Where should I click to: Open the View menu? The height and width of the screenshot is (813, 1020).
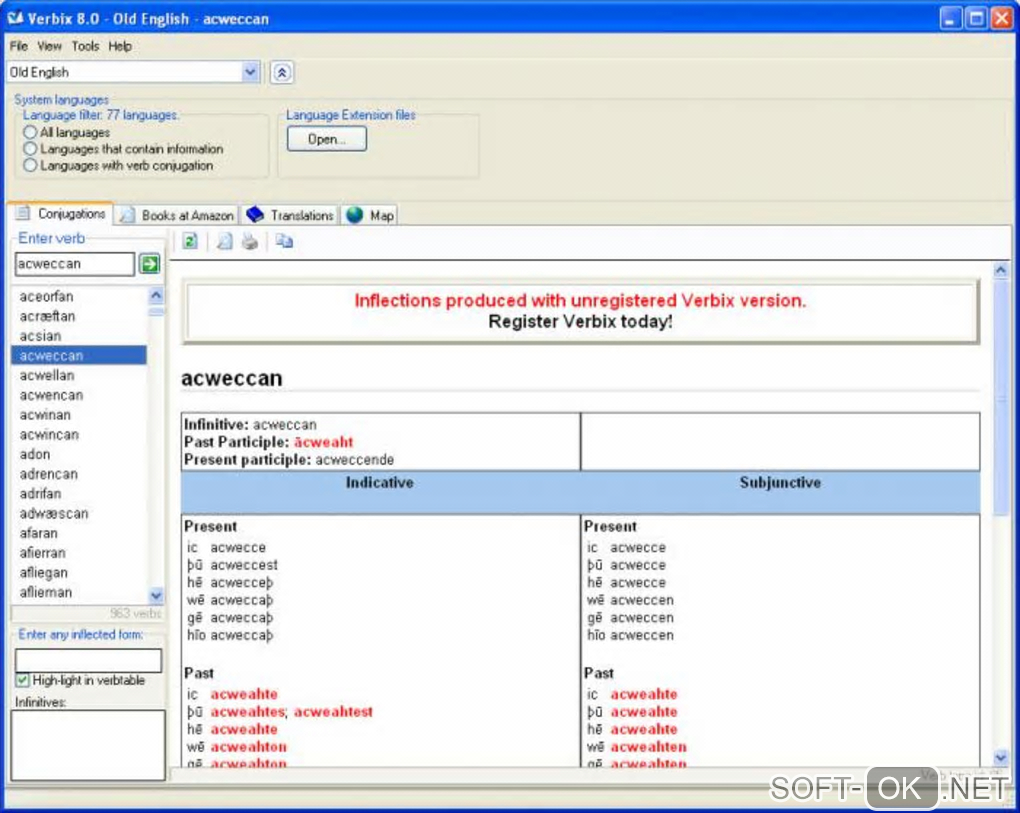pyautogui.click(x=49, y=46)
